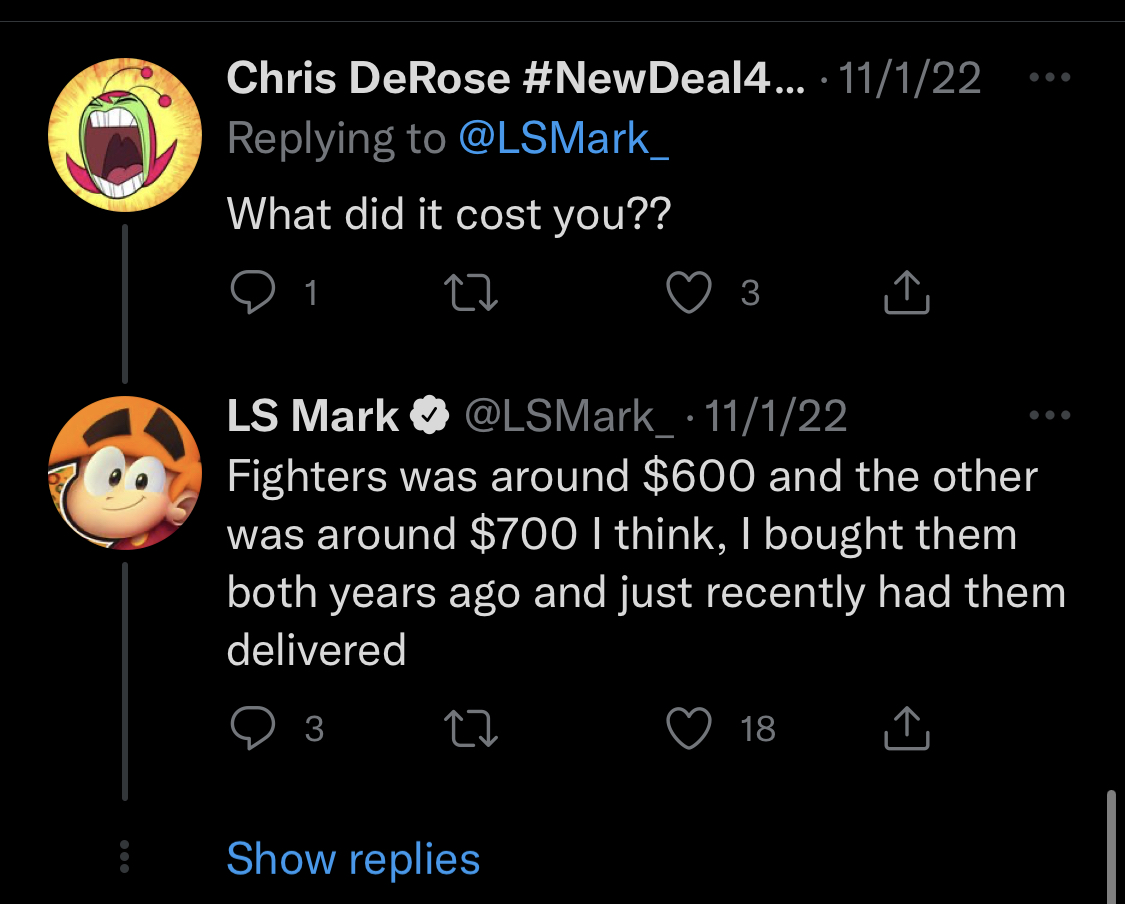Click Chris DeRose's display name
The image size is (1125, 904).
pos(515,78)
